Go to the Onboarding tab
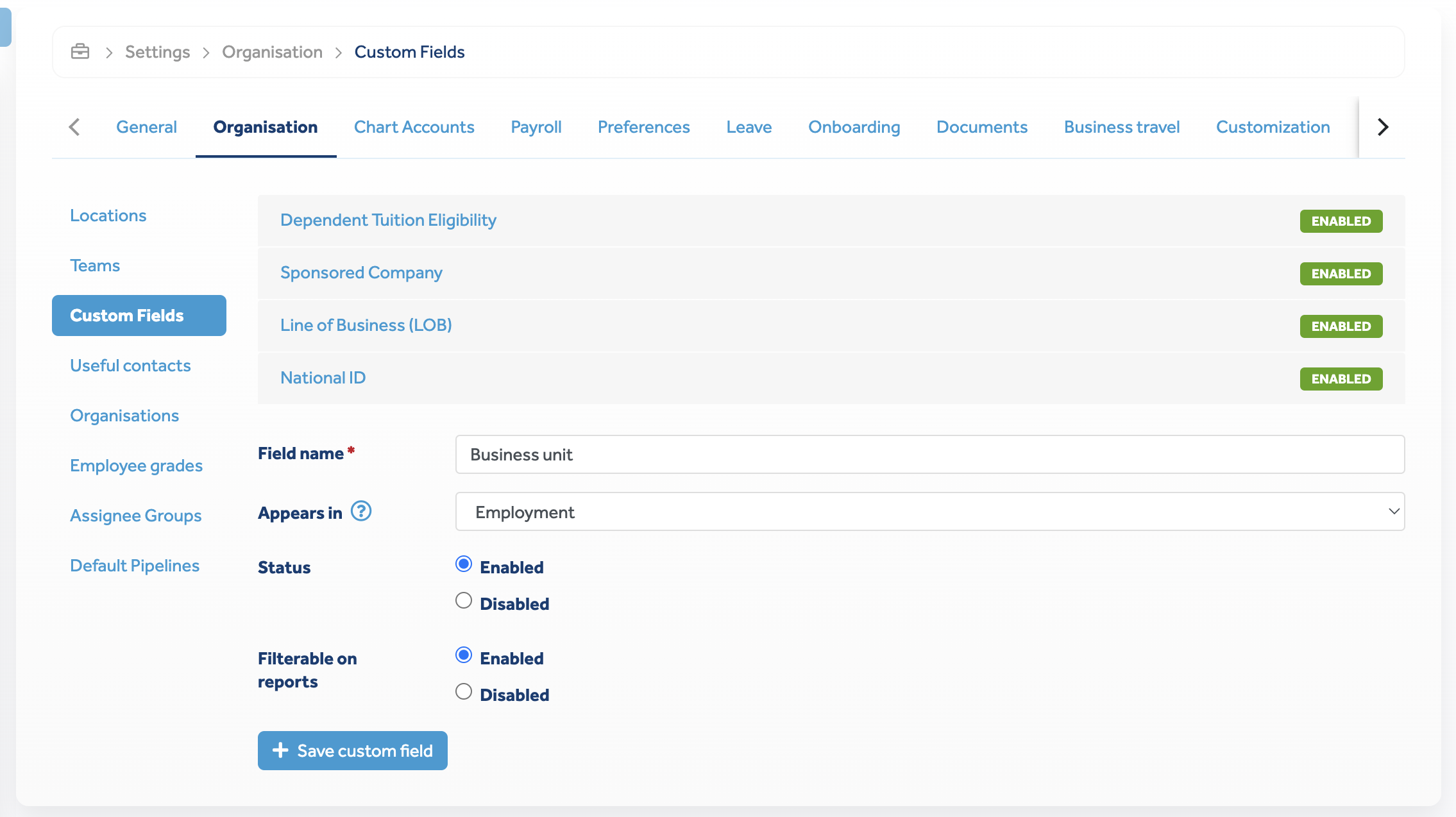Screen dimensions: 1456x817 854,127
